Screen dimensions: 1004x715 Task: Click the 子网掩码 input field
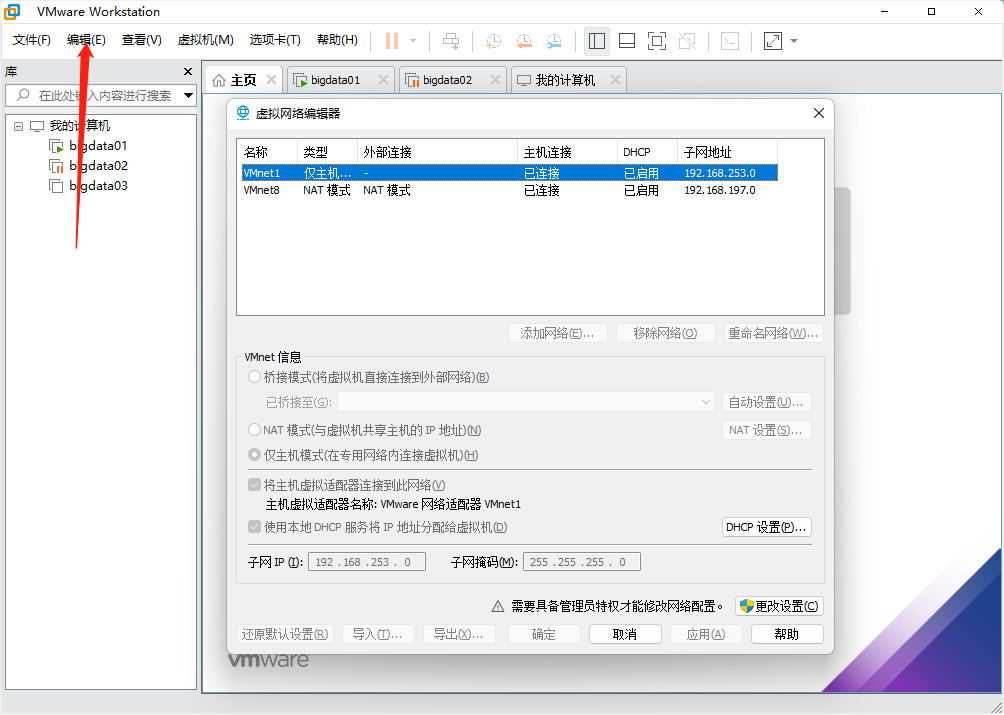point(581,562)
